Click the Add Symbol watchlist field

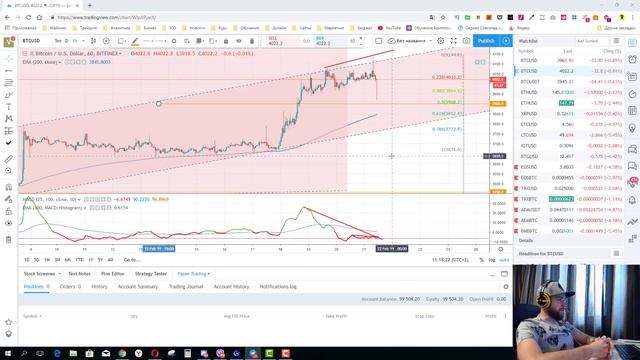tap(591, 41)
